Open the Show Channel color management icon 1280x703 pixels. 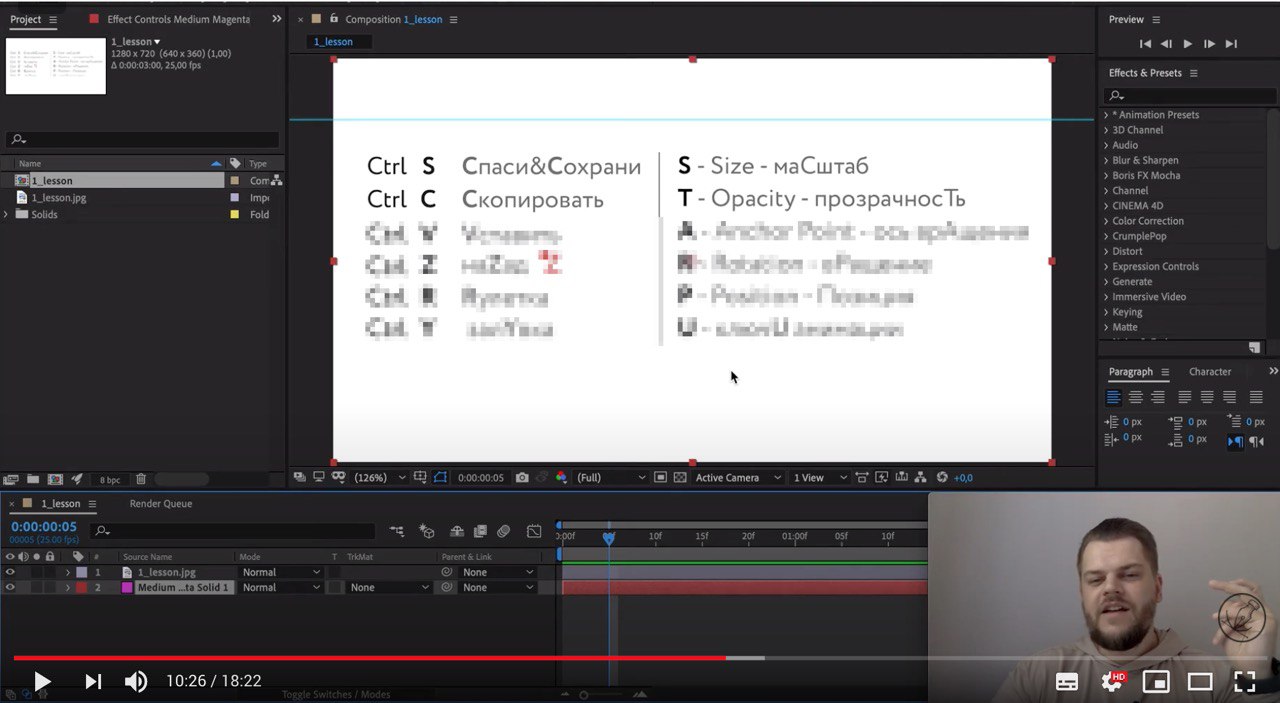pos(561,478)
